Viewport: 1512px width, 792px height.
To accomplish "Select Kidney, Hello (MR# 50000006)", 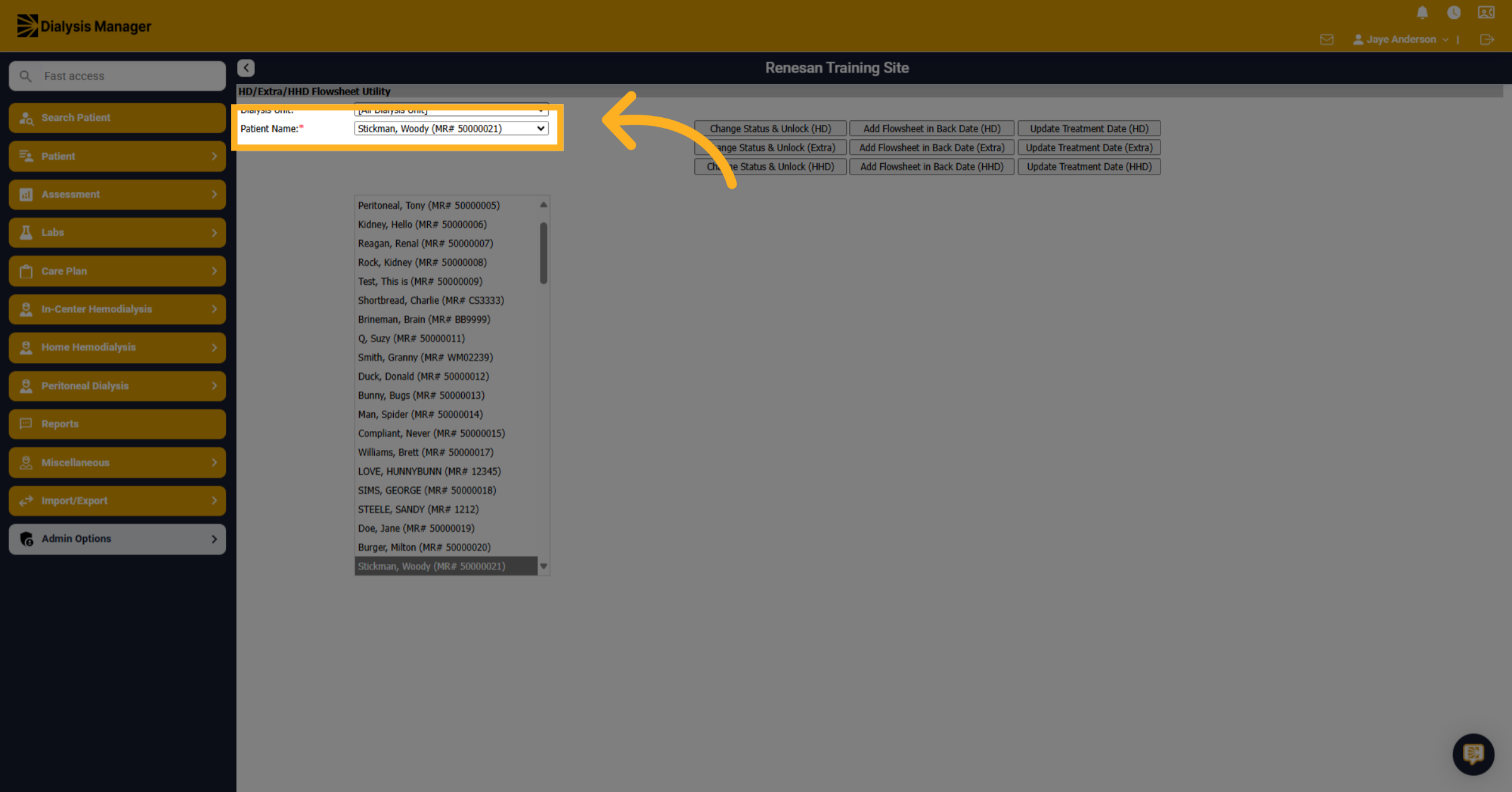I will pyautogui.click(x=446, y=224).
